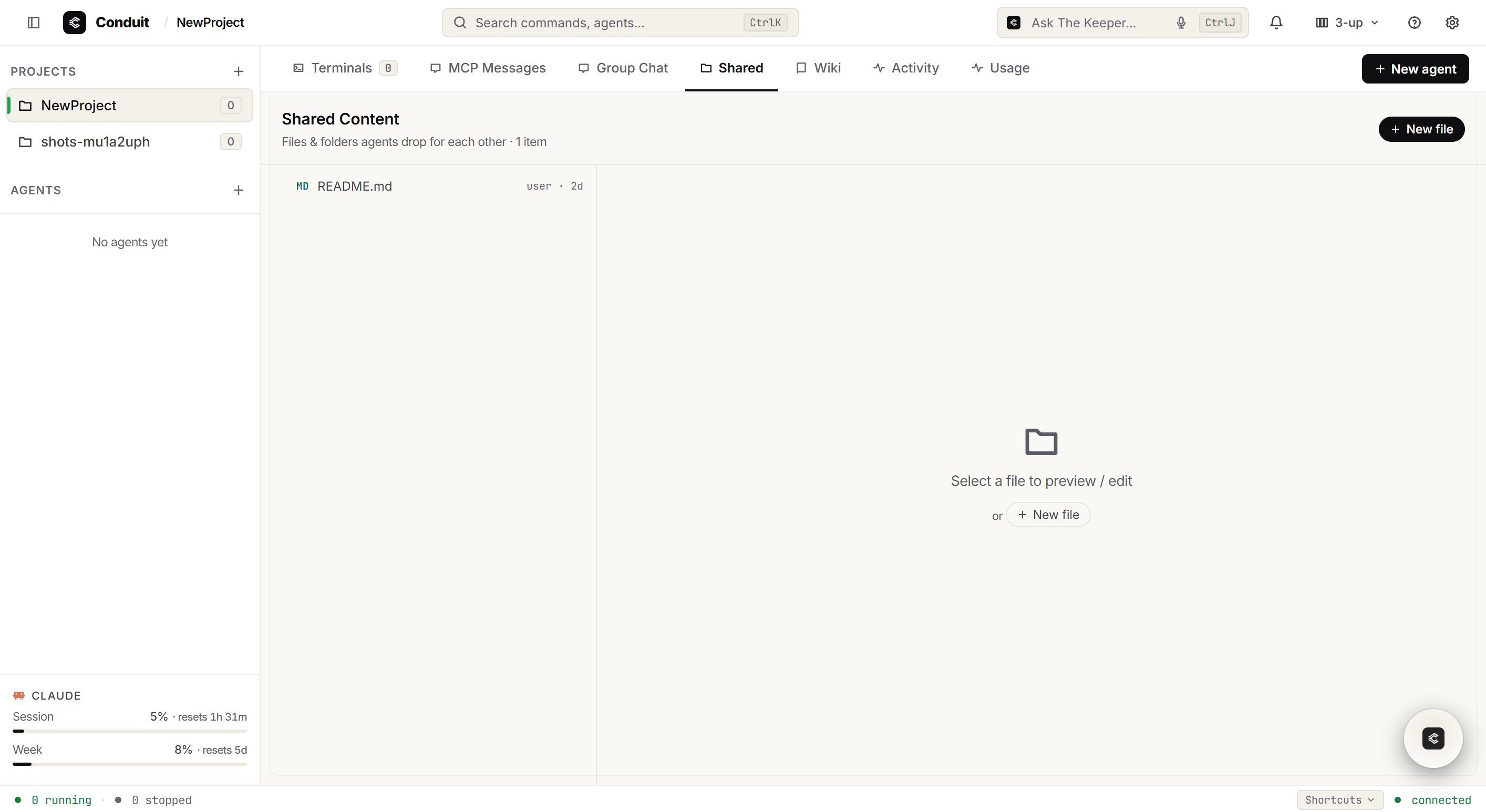The height and width of the screenshot is (812, 1486).
Task: Switch to the Terminals tab
Action: (x=345, y=68)
